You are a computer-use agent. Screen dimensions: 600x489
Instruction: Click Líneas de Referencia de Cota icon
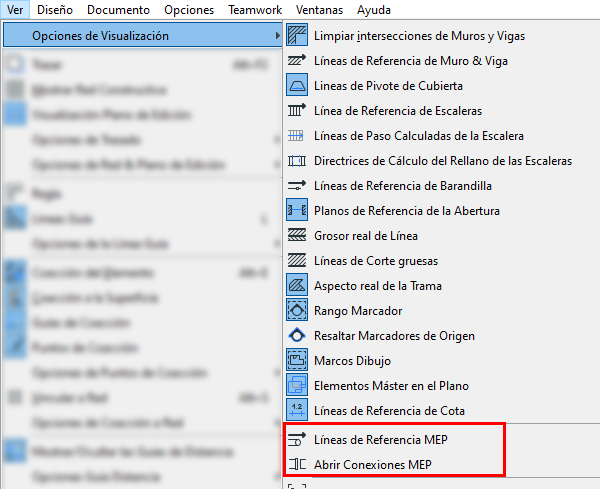pyautogui.click(x=297, y=410)
